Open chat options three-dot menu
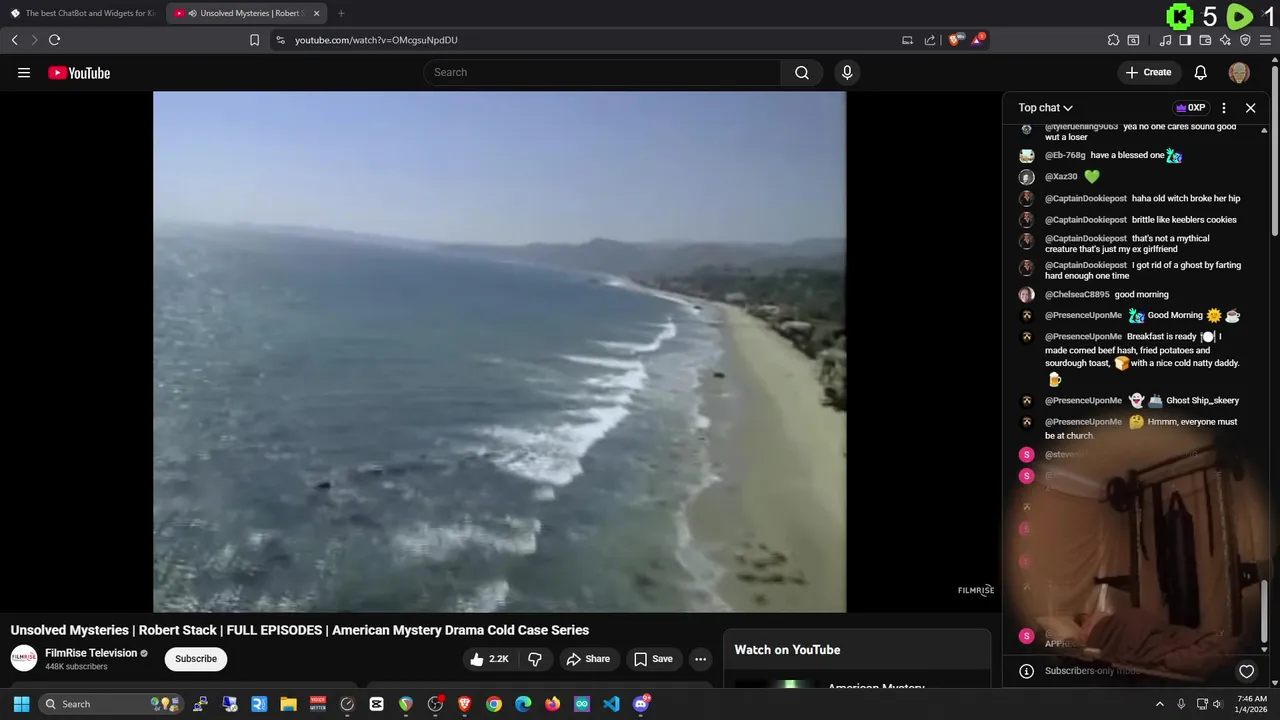The height and width of the screenshot is (720, 1280). (1224, 108)
